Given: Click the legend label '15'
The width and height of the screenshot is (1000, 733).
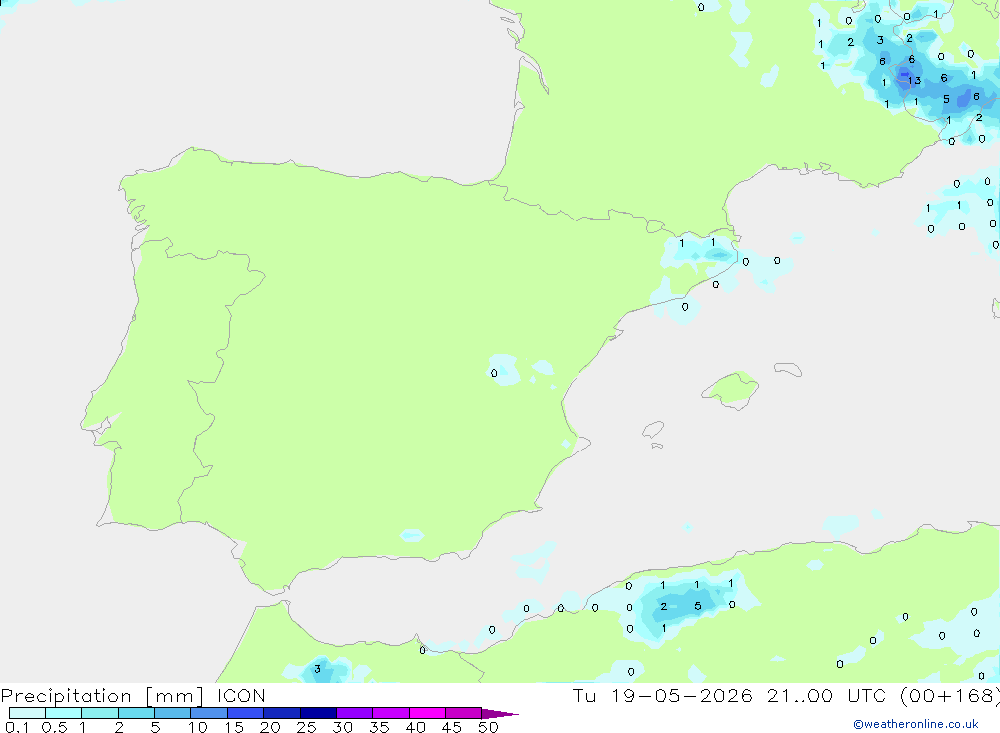Looking at the screenshot, I should pyautogui.click(x=234, y=727).
